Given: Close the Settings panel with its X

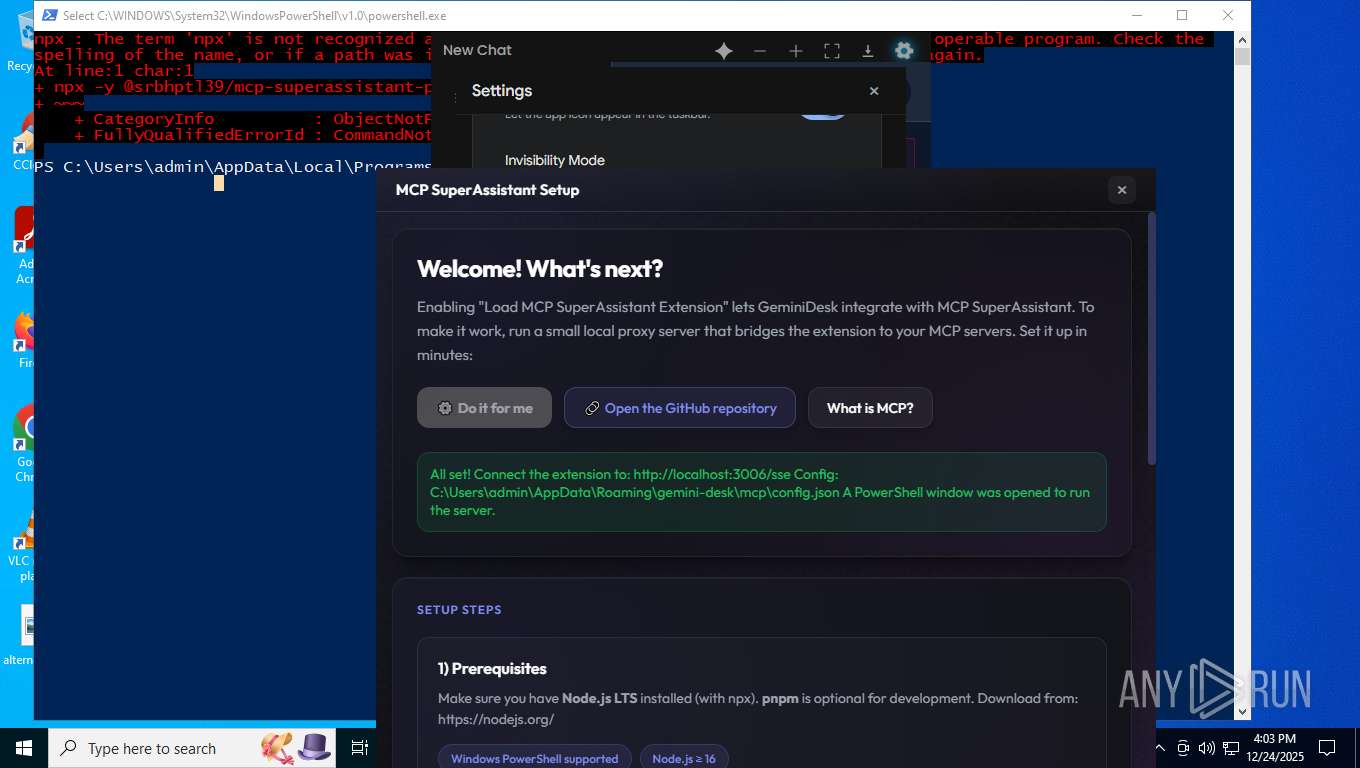Looking at the screenshot, I should (874, 91).
